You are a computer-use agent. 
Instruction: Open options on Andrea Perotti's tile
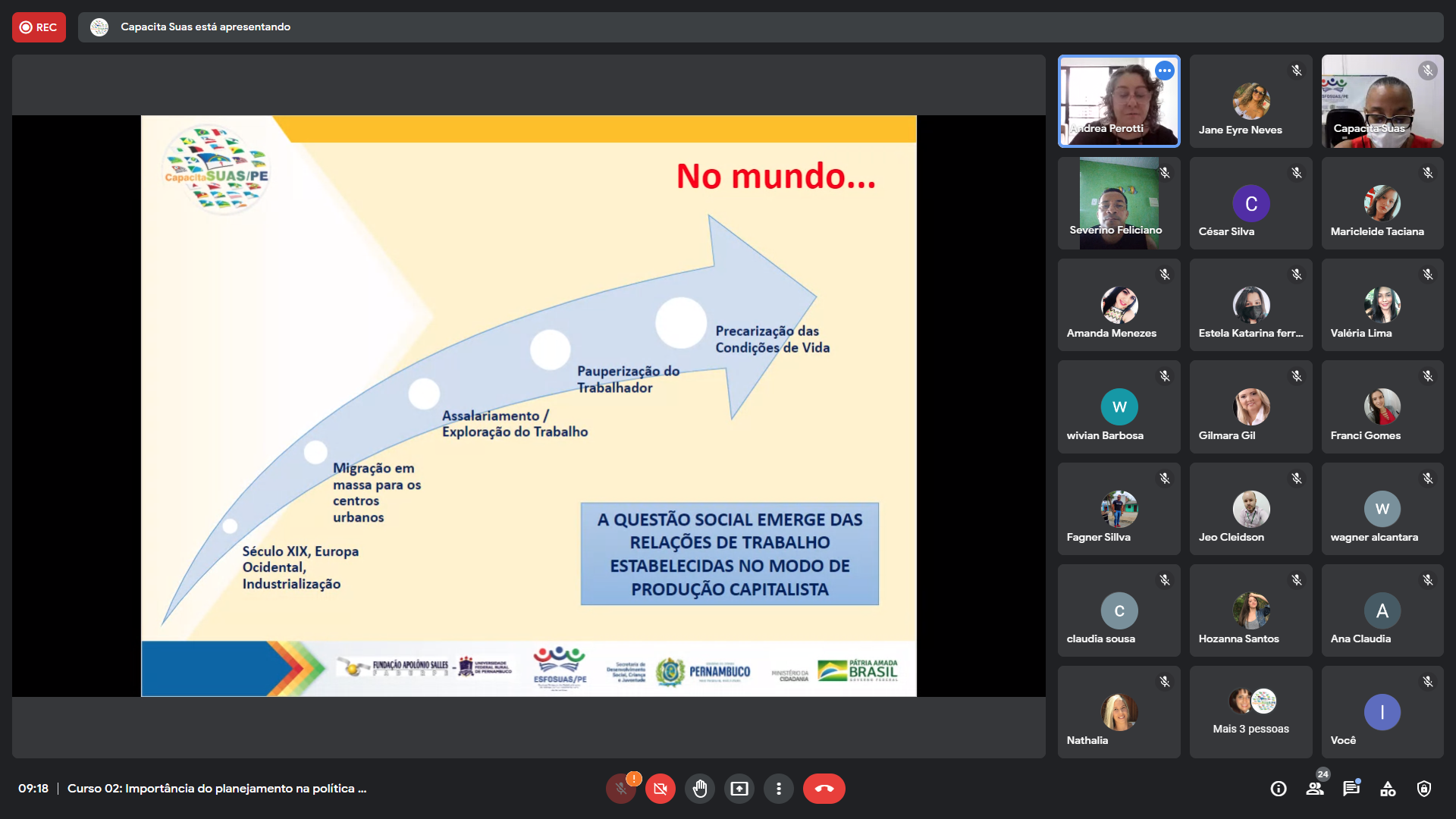click(x=1165, y=71)
